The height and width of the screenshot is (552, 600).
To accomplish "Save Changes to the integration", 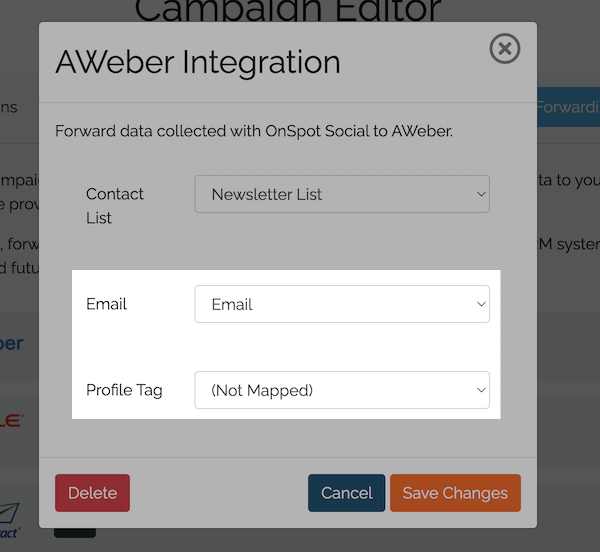I will point(455,493).
